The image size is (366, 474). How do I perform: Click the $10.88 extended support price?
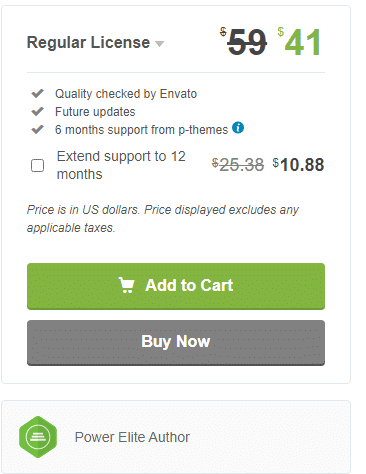click(x=298, y=165)
